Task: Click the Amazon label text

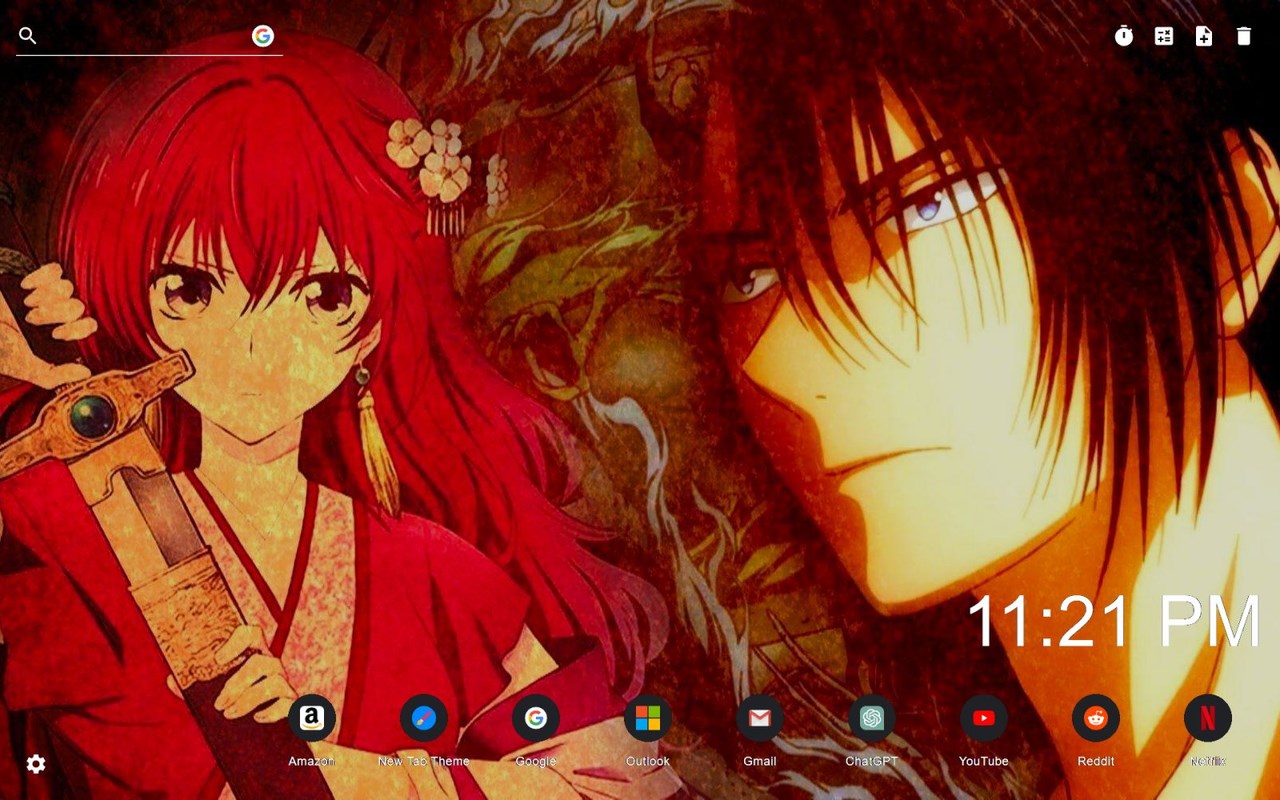Action: pyautogui.click(x=312, y=761)
